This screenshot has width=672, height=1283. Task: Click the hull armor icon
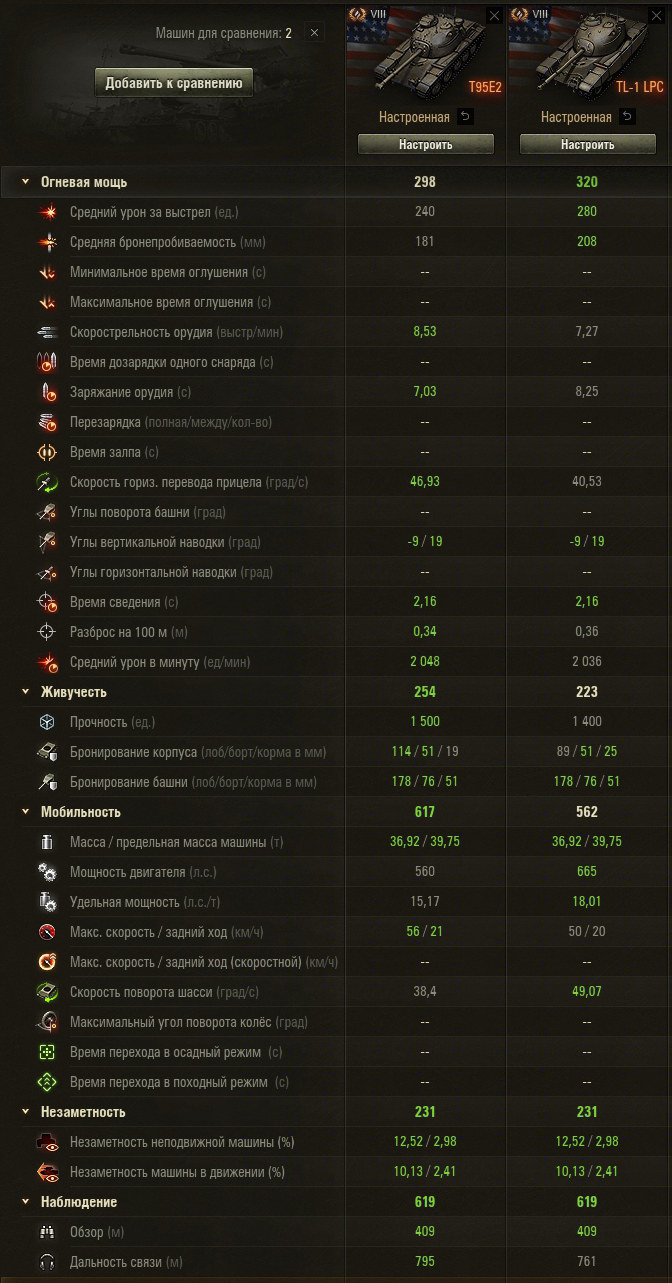[x=47, y=752]
